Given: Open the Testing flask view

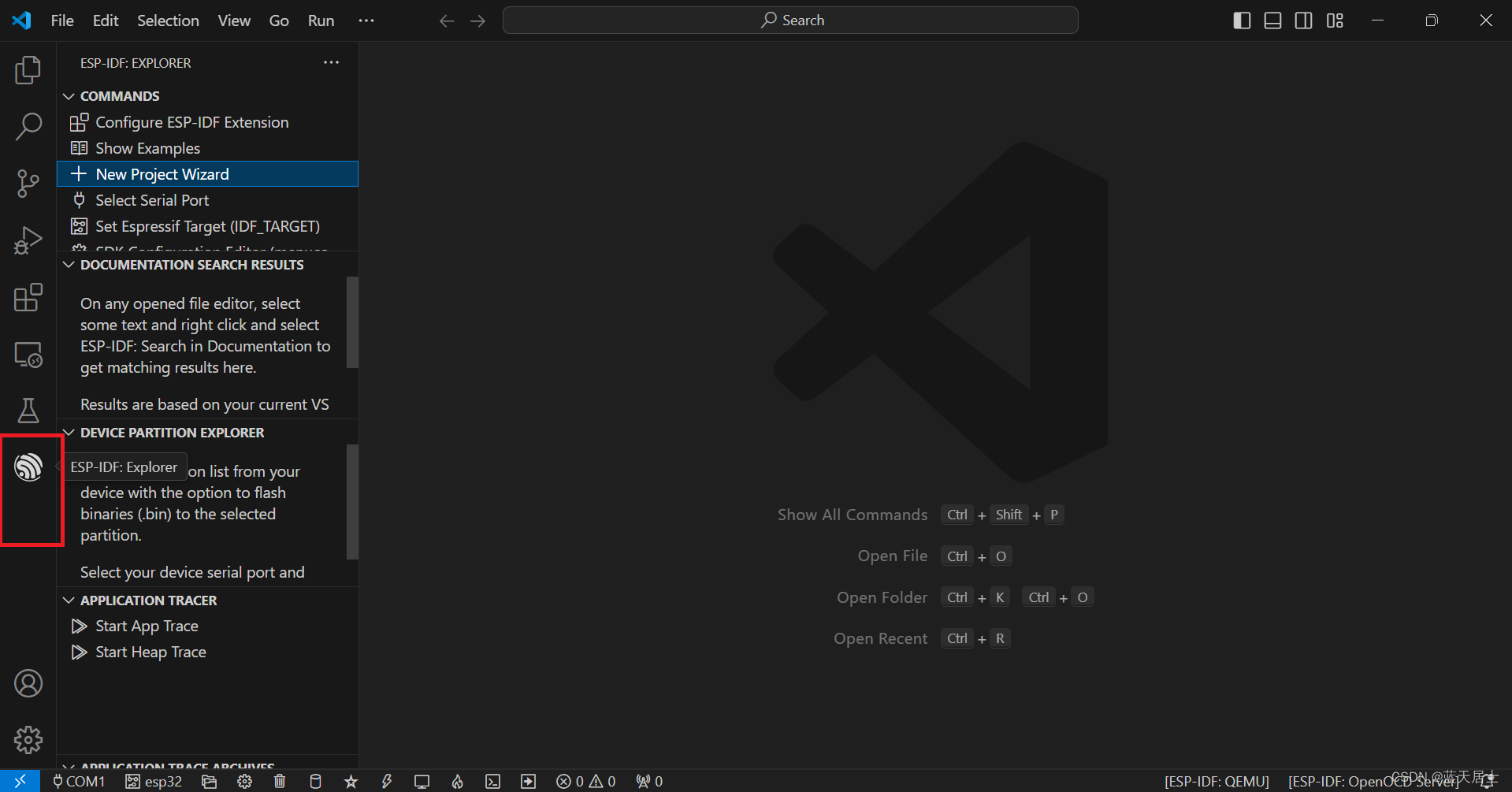Looking at the screenshot, I should [28, 411].
